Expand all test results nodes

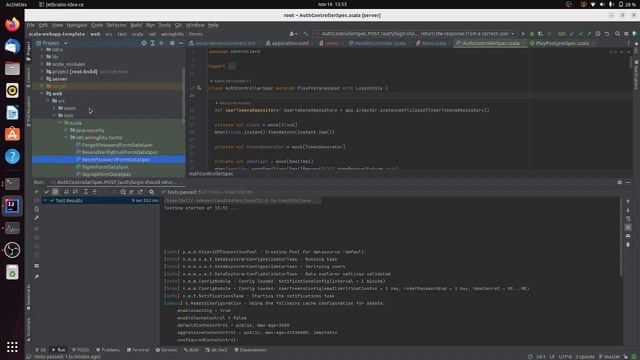coord(86,192)
